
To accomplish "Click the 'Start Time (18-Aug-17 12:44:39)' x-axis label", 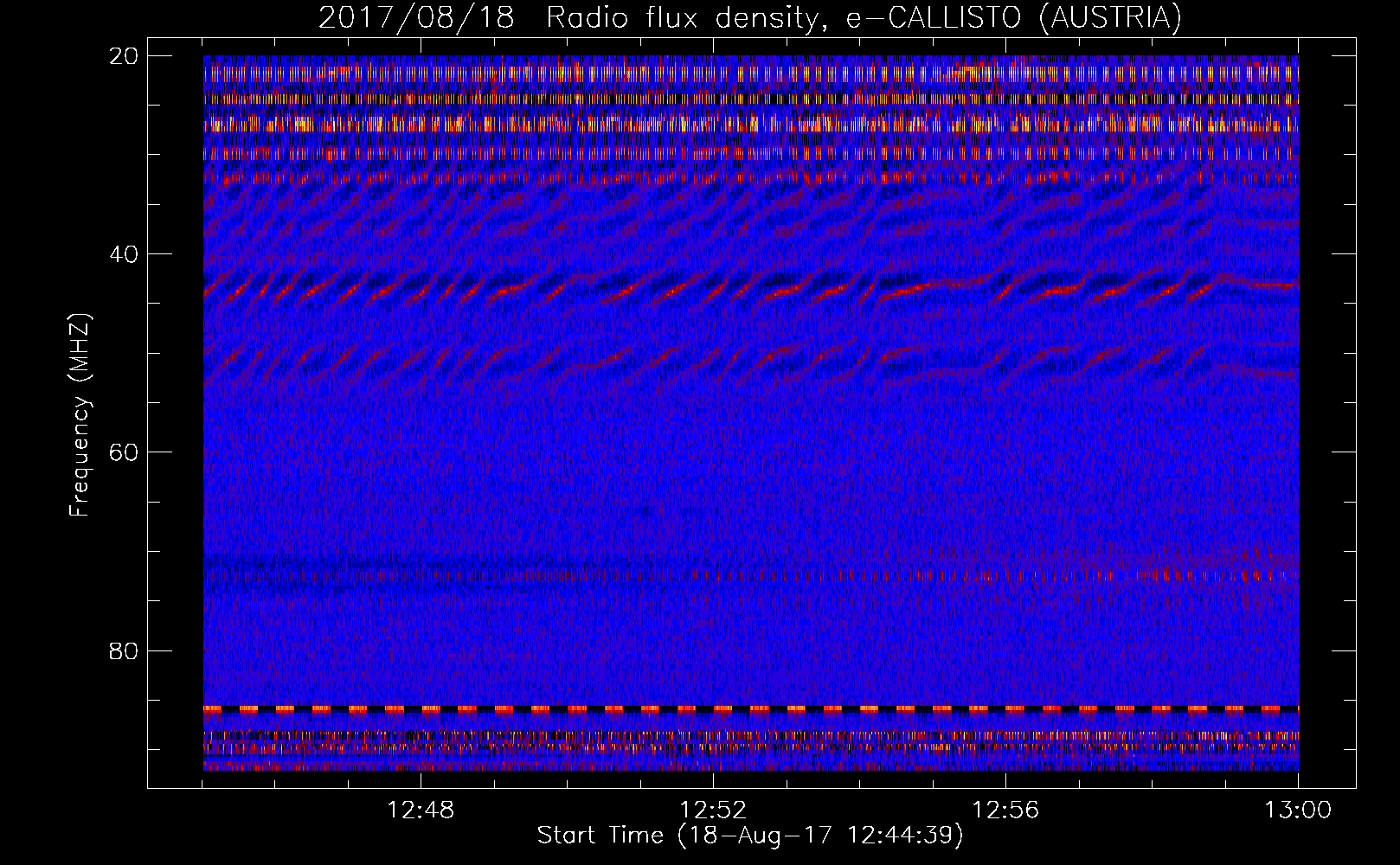I will pos(750,836).
